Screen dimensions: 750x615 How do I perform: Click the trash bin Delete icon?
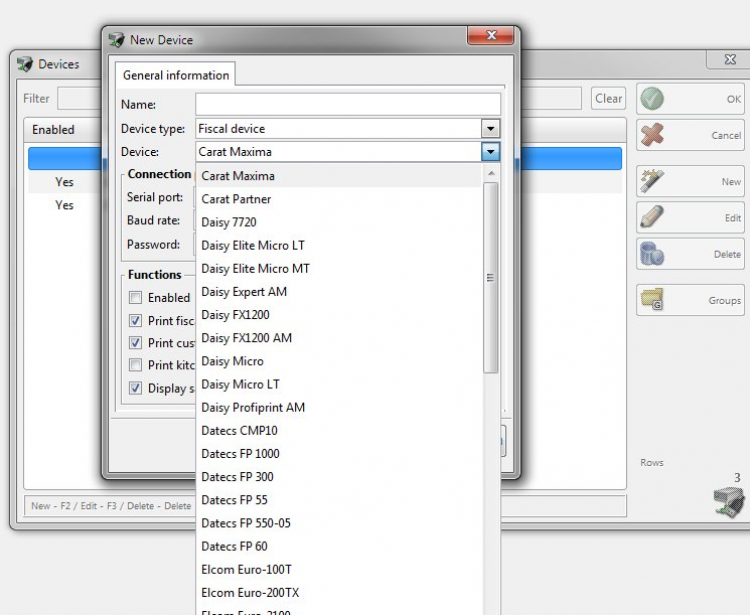tap(652, 253)
